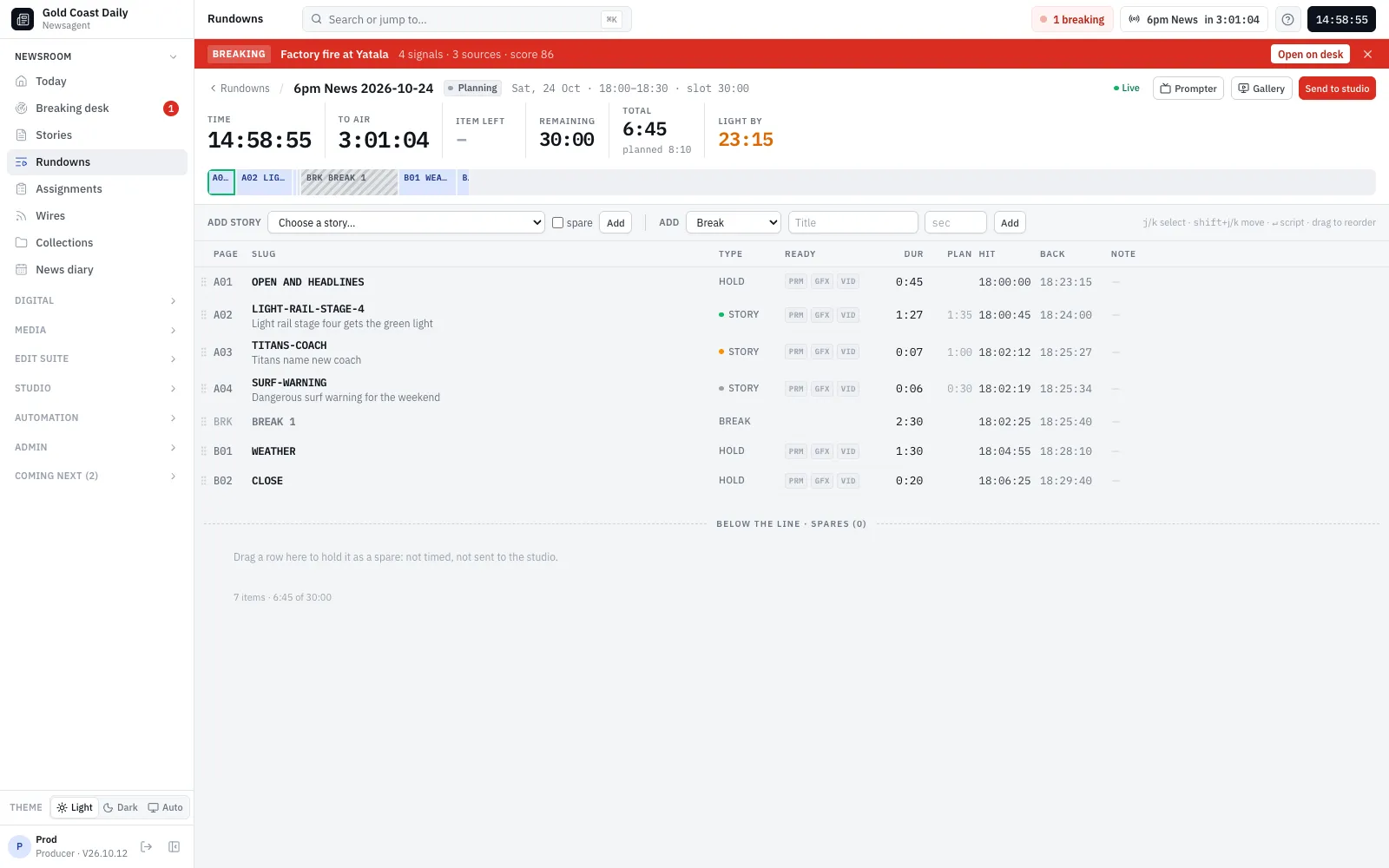Click drag handle for TITANS-COACH row
Viewport: 1389px width, 868px height.
click(204, 352)
